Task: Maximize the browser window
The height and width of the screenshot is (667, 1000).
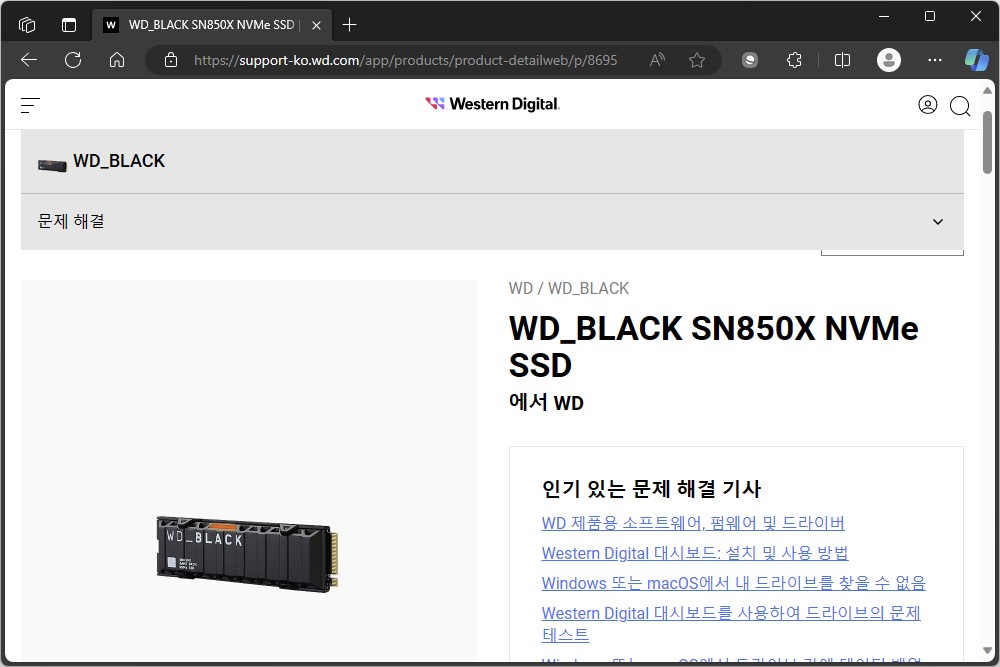Action: click(x=930, y=17)
